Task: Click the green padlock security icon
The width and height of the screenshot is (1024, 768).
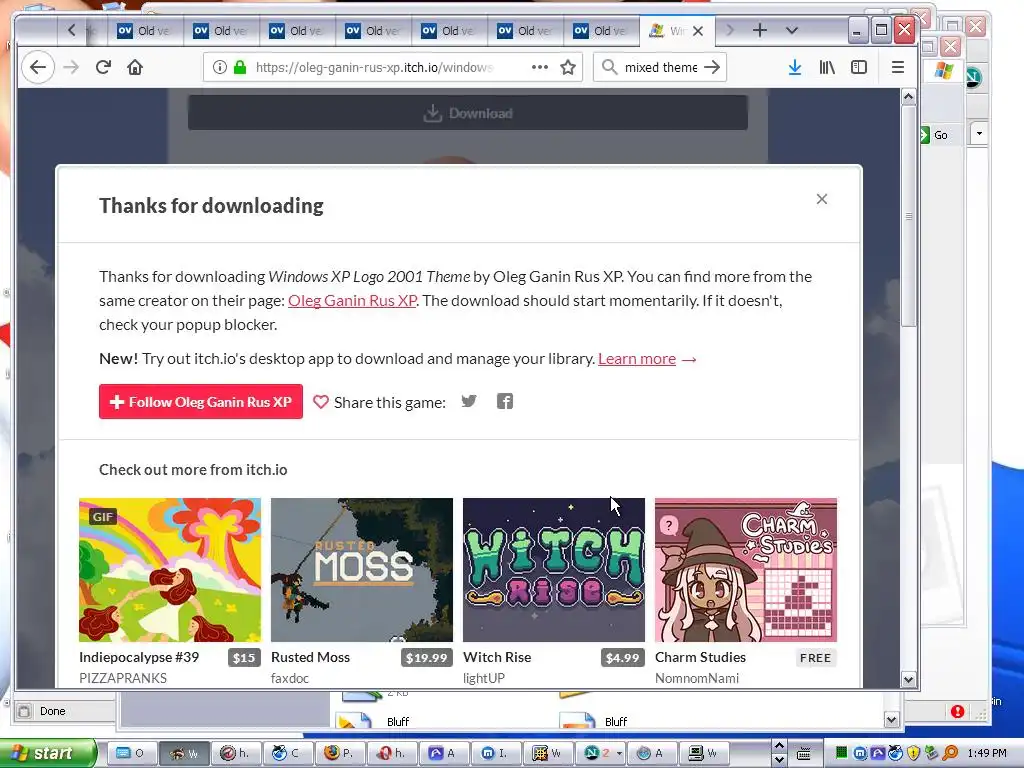Action: pyautogui.click(x=240, y=67)
